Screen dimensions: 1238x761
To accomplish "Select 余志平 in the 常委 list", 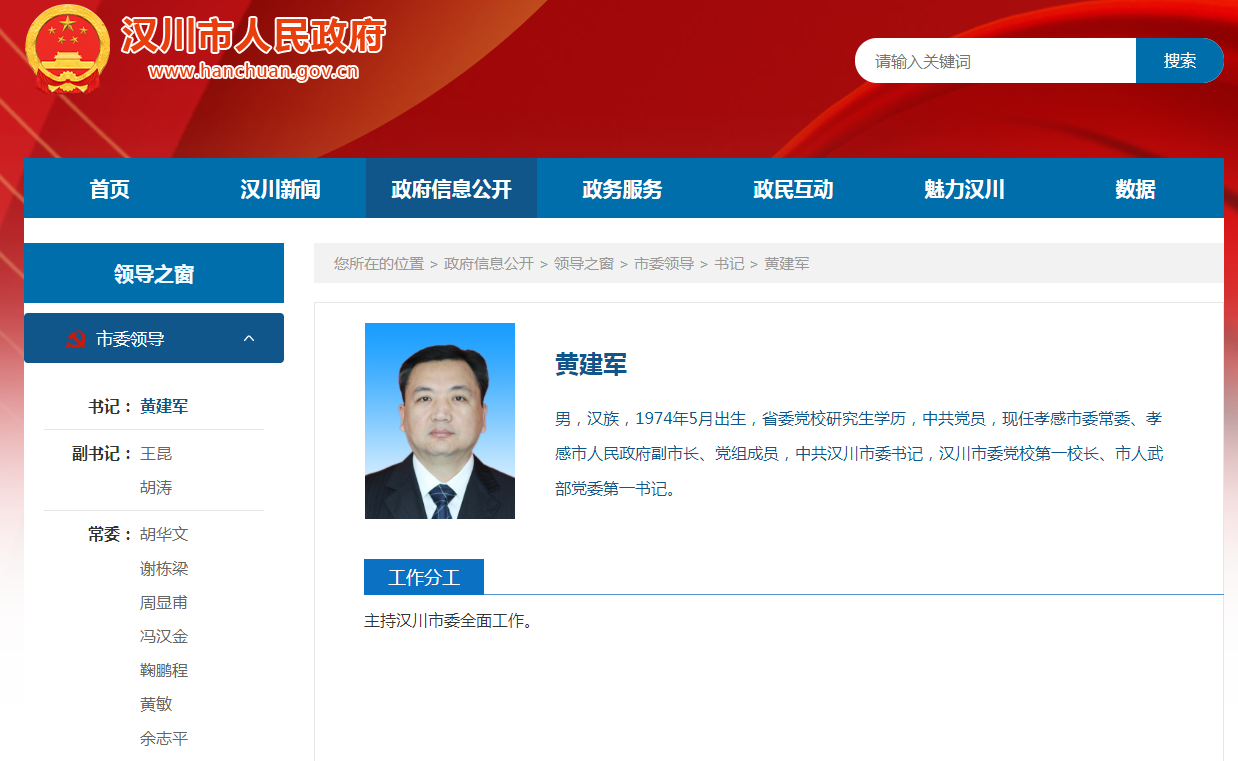I will pos(164,738).
